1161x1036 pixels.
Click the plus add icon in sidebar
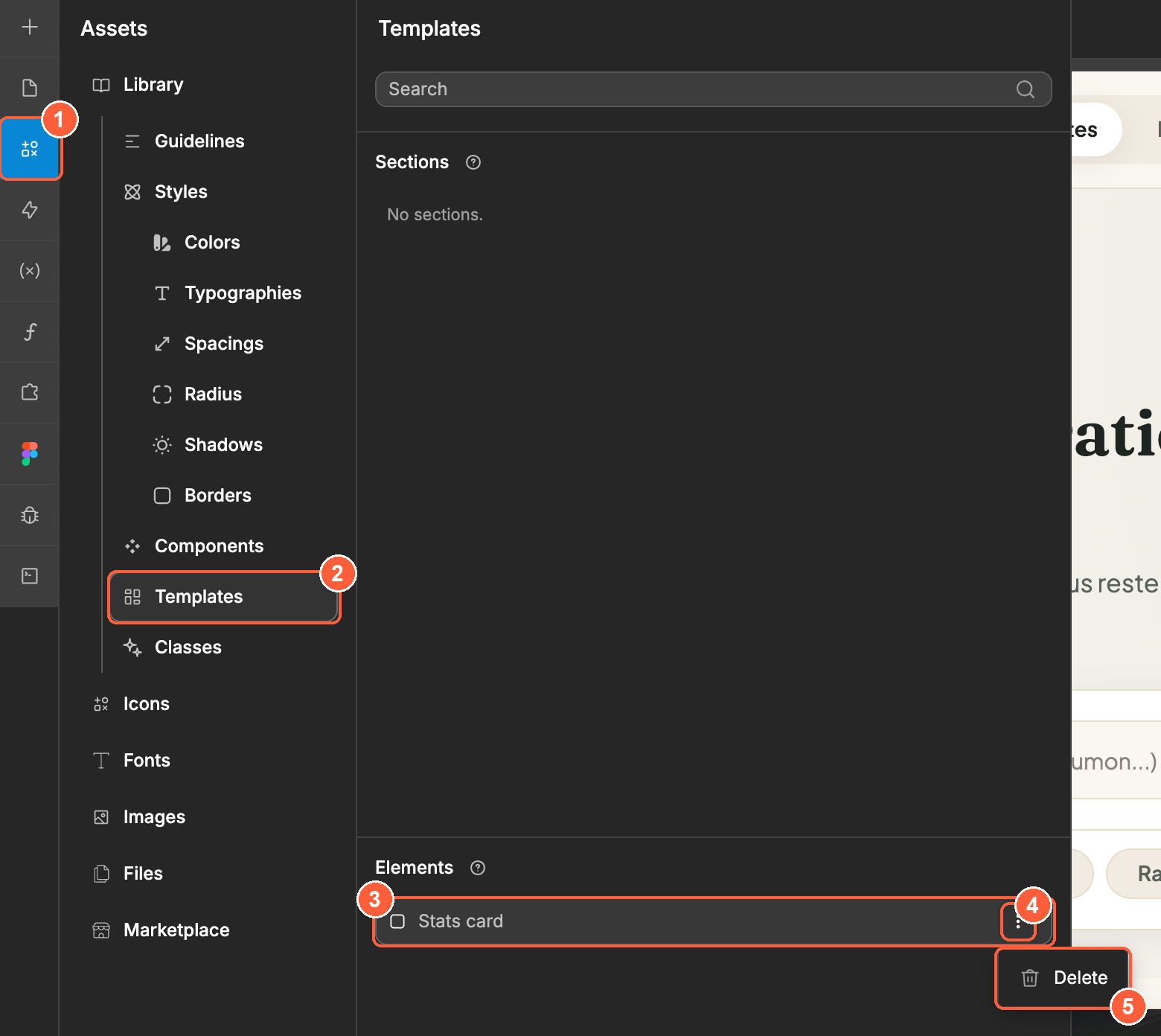30,28
